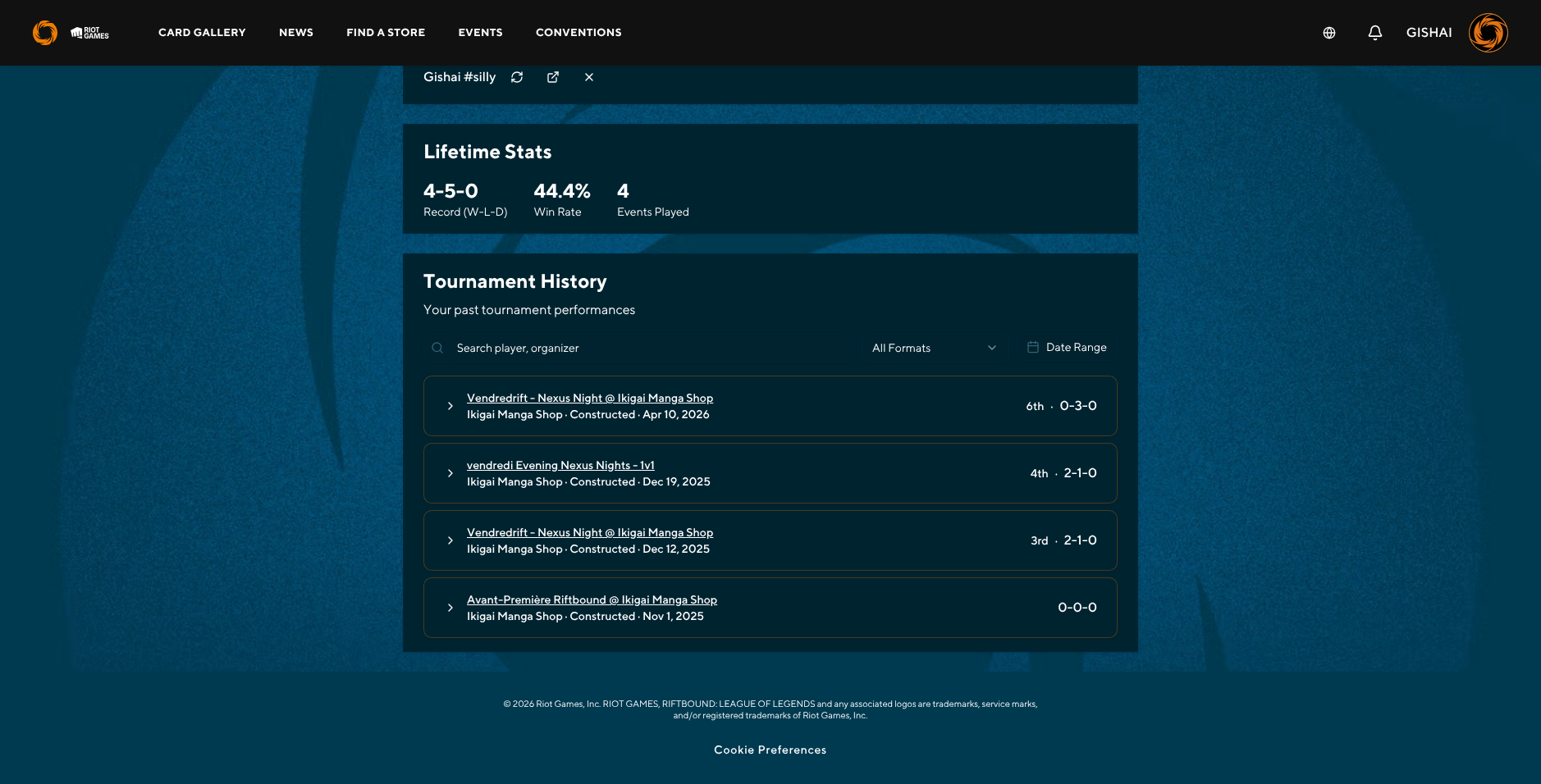Click the Riftbound orange swirl logo
This screenshot has height=784, width=1541.
tap(45, 33)
